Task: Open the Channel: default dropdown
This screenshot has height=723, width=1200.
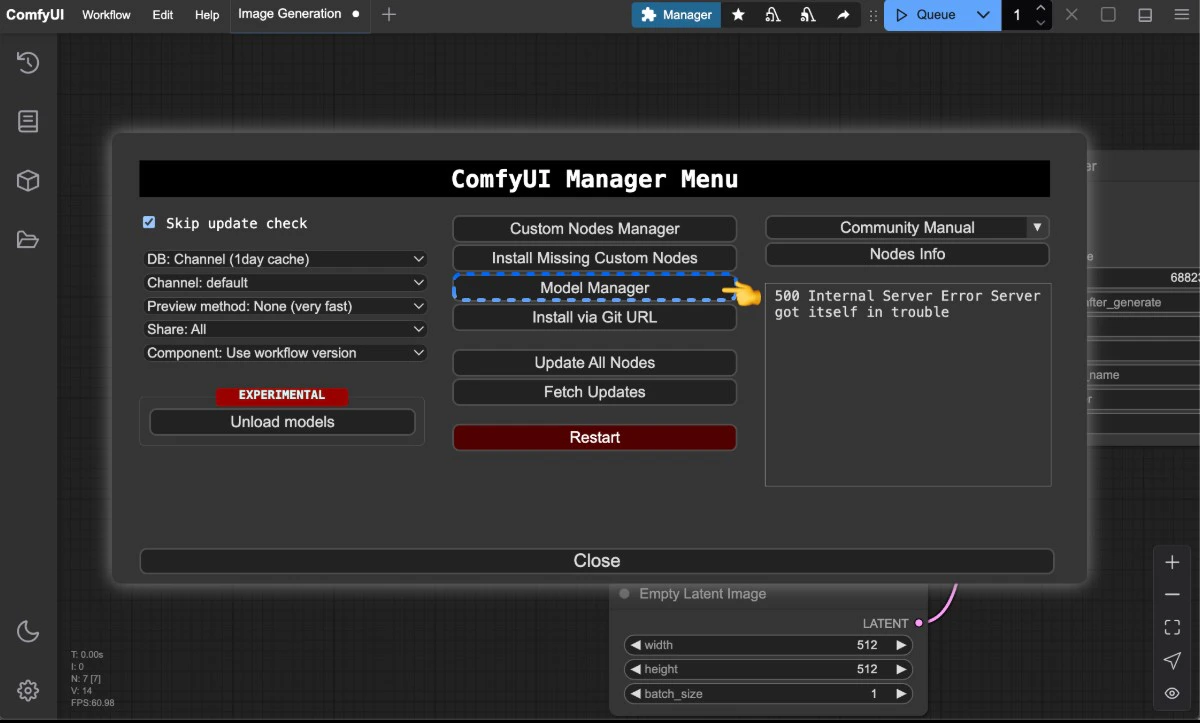Action: click(285, 282)
